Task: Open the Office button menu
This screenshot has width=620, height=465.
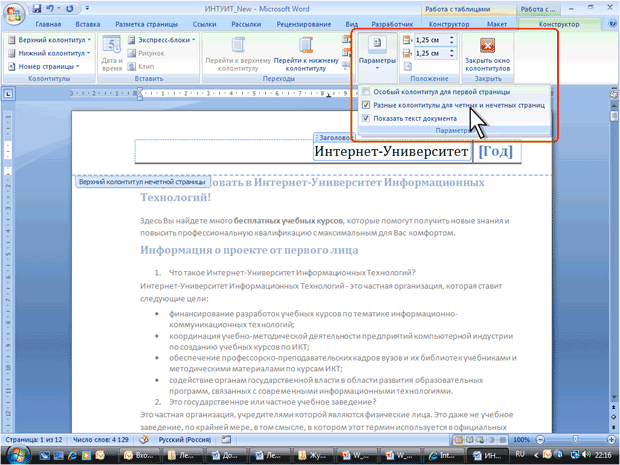Action: pyautogui.click(x=14, y=14)
